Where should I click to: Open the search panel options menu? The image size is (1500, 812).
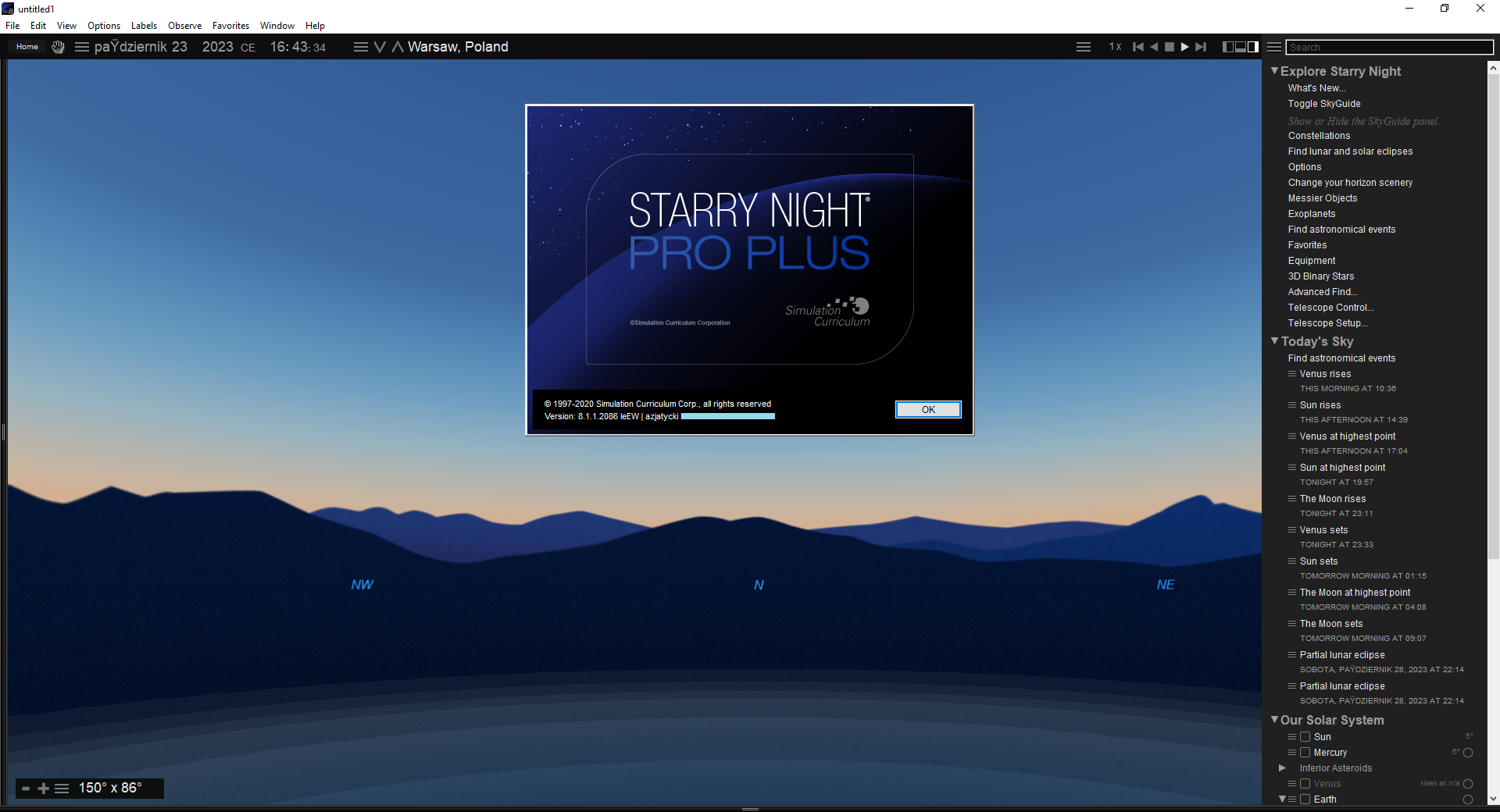(x=1274, y=47)
